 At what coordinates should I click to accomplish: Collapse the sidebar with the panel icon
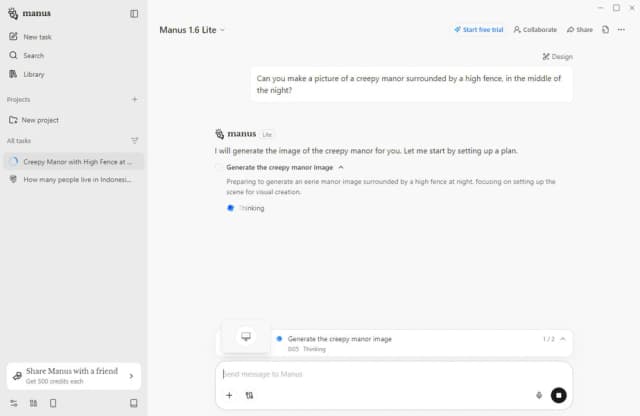click(x=134, y=13)
